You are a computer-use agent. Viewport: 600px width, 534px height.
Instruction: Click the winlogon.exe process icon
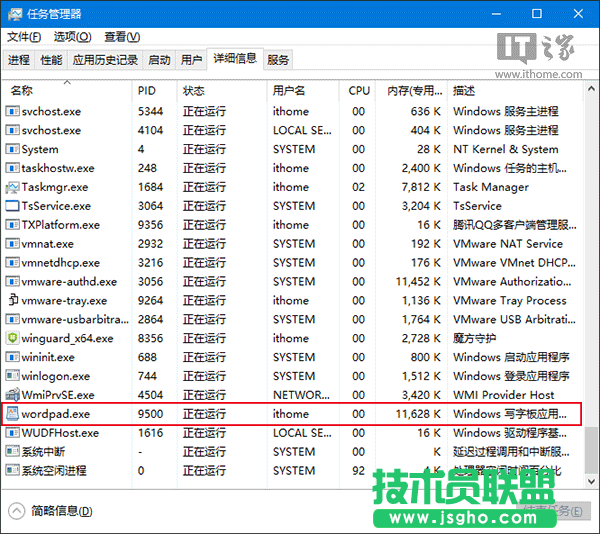point(12,376)
